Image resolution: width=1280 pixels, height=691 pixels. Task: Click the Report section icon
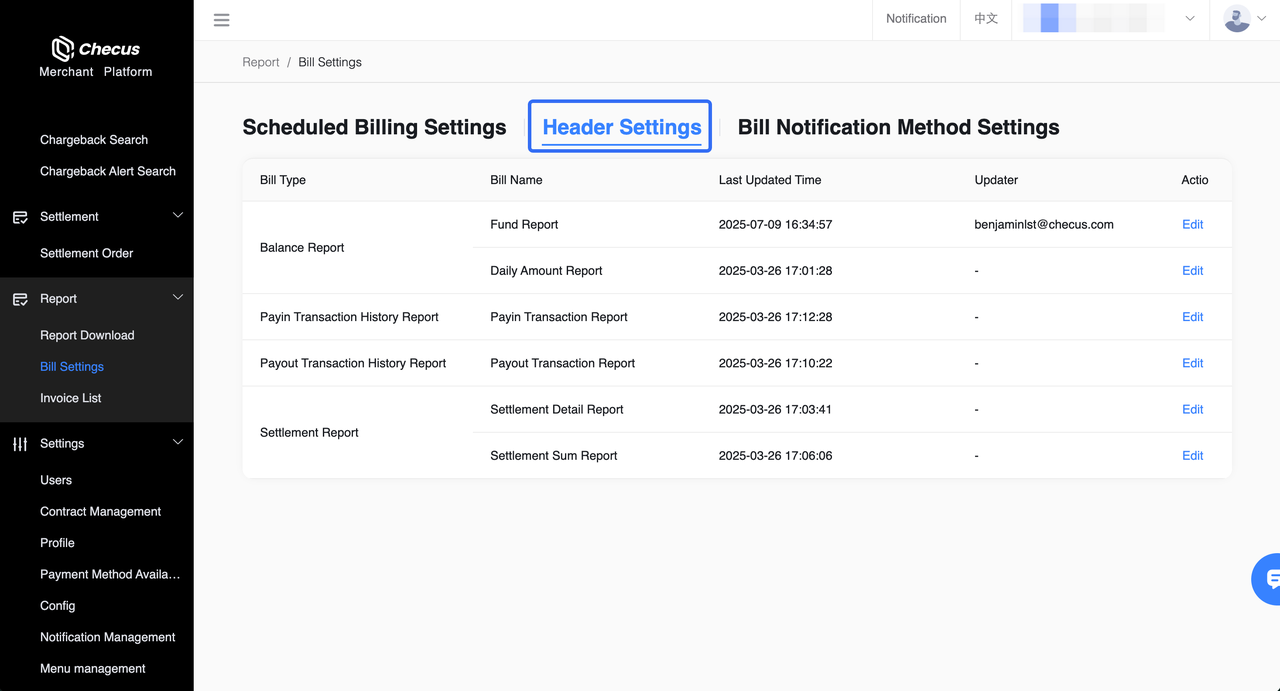(20, 299)
